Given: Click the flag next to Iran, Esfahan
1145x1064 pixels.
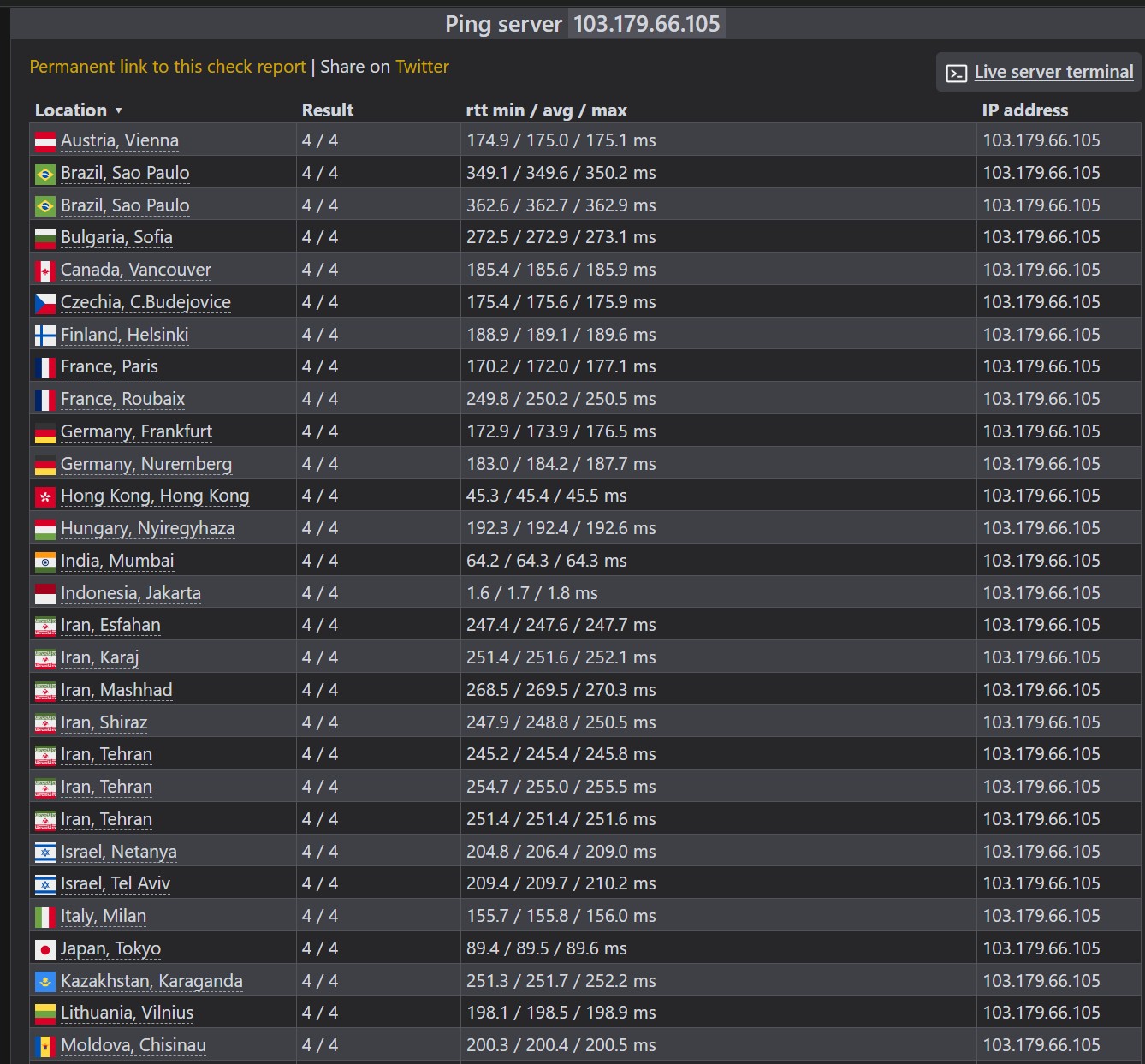Looking at the screenshot, I should [x=45, y=626].
